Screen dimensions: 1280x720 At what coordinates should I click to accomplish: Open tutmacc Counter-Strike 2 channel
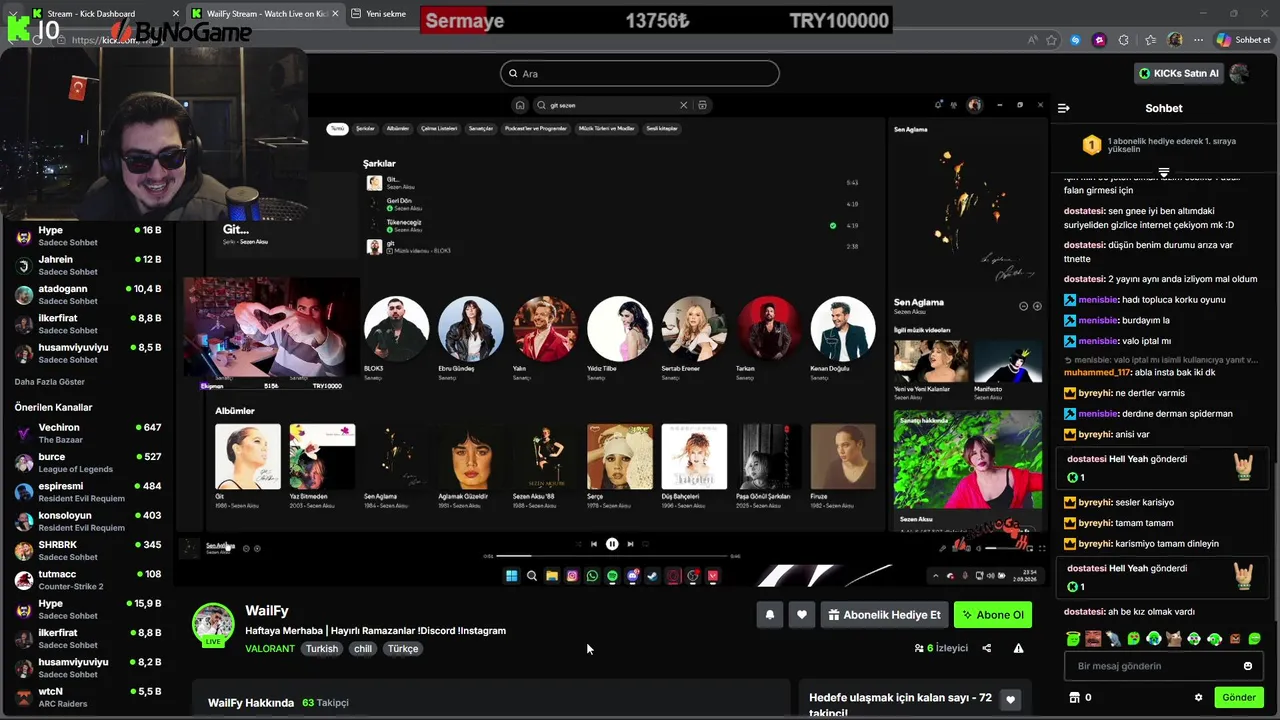click(x=88, y=580)
